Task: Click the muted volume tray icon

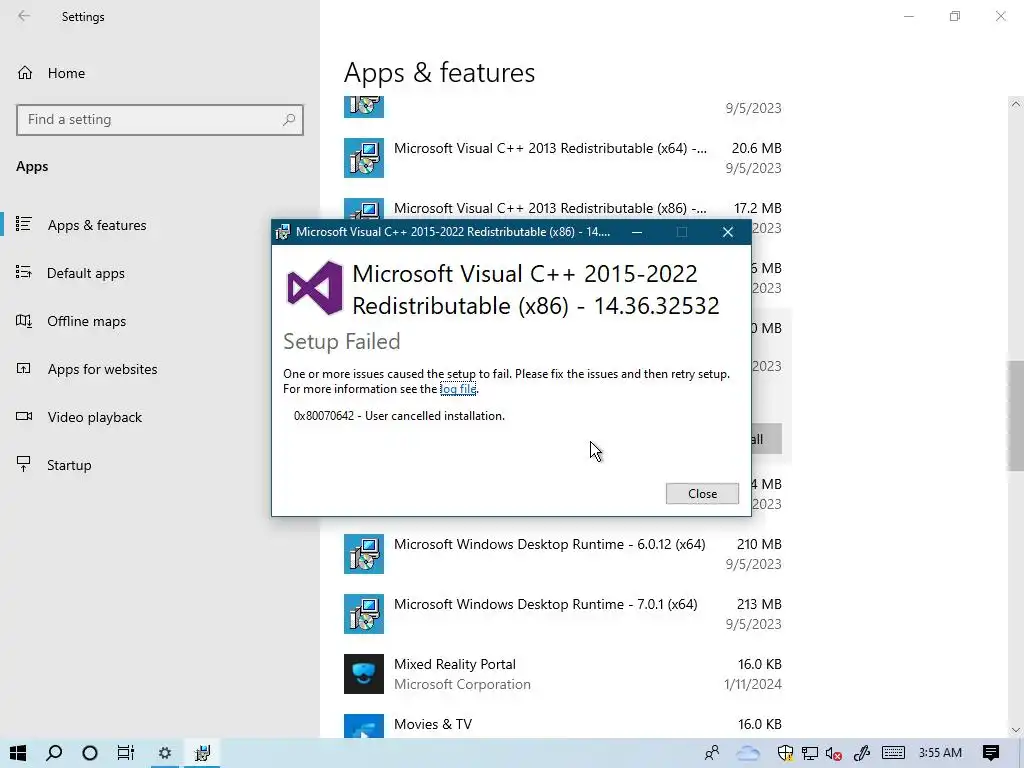Action: click(833, 753)
